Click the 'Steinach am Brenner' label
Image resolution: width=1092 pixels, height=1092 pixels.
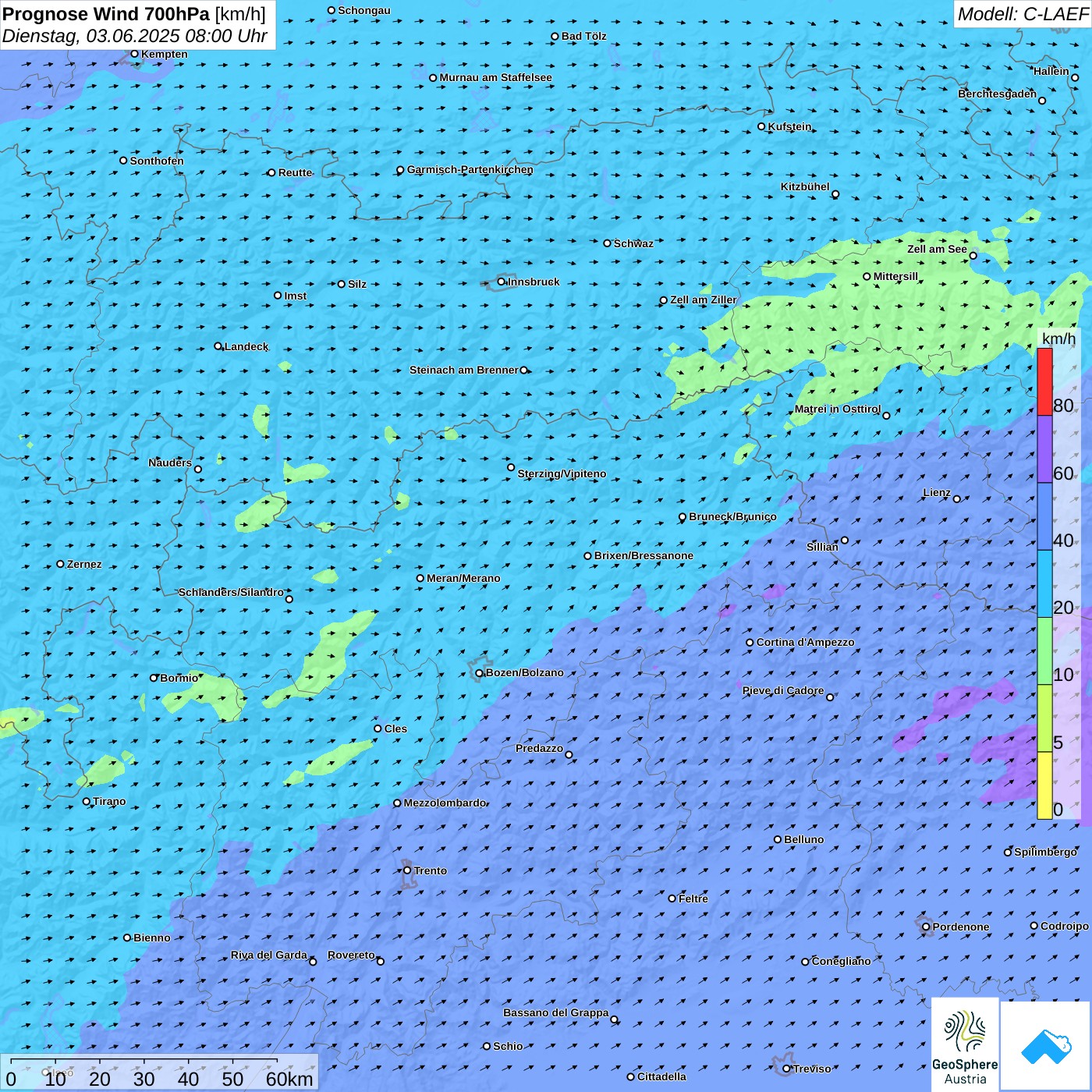[x=464, y=370]
